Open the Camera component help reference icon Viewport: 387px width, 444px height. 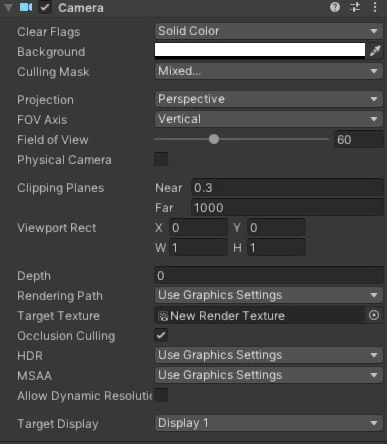(335, 7)
